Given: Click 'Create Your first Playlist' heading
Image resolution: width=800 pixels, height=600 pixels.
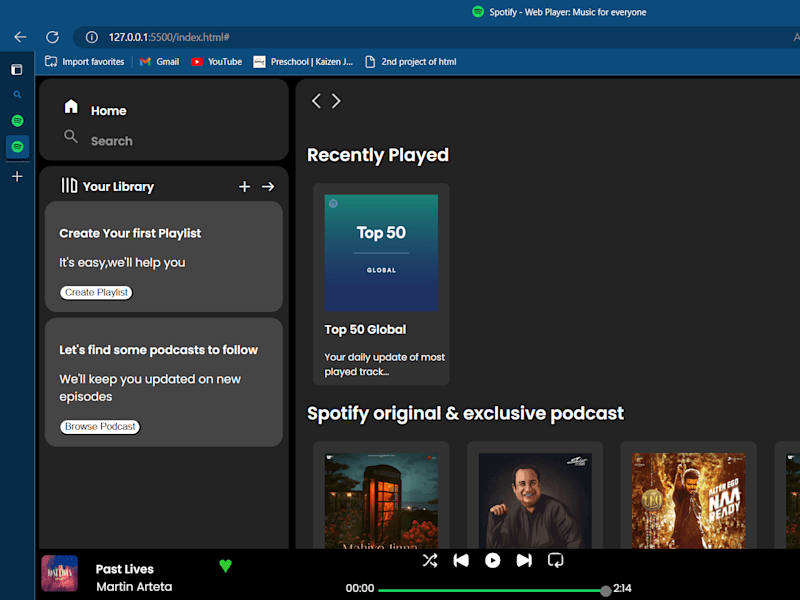Looking at the screenshot, I should 130,233.
